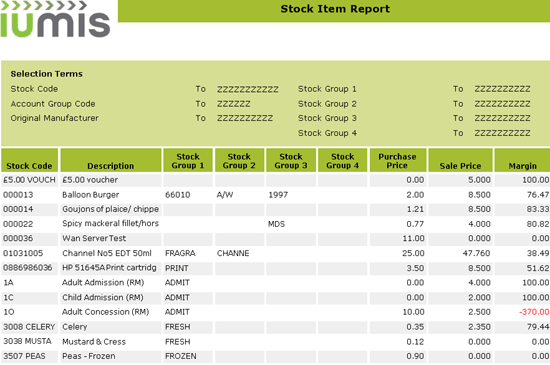Select the FROZEN stock group cell
Viewport: 550px width, 365px height.
click(188, 356)
